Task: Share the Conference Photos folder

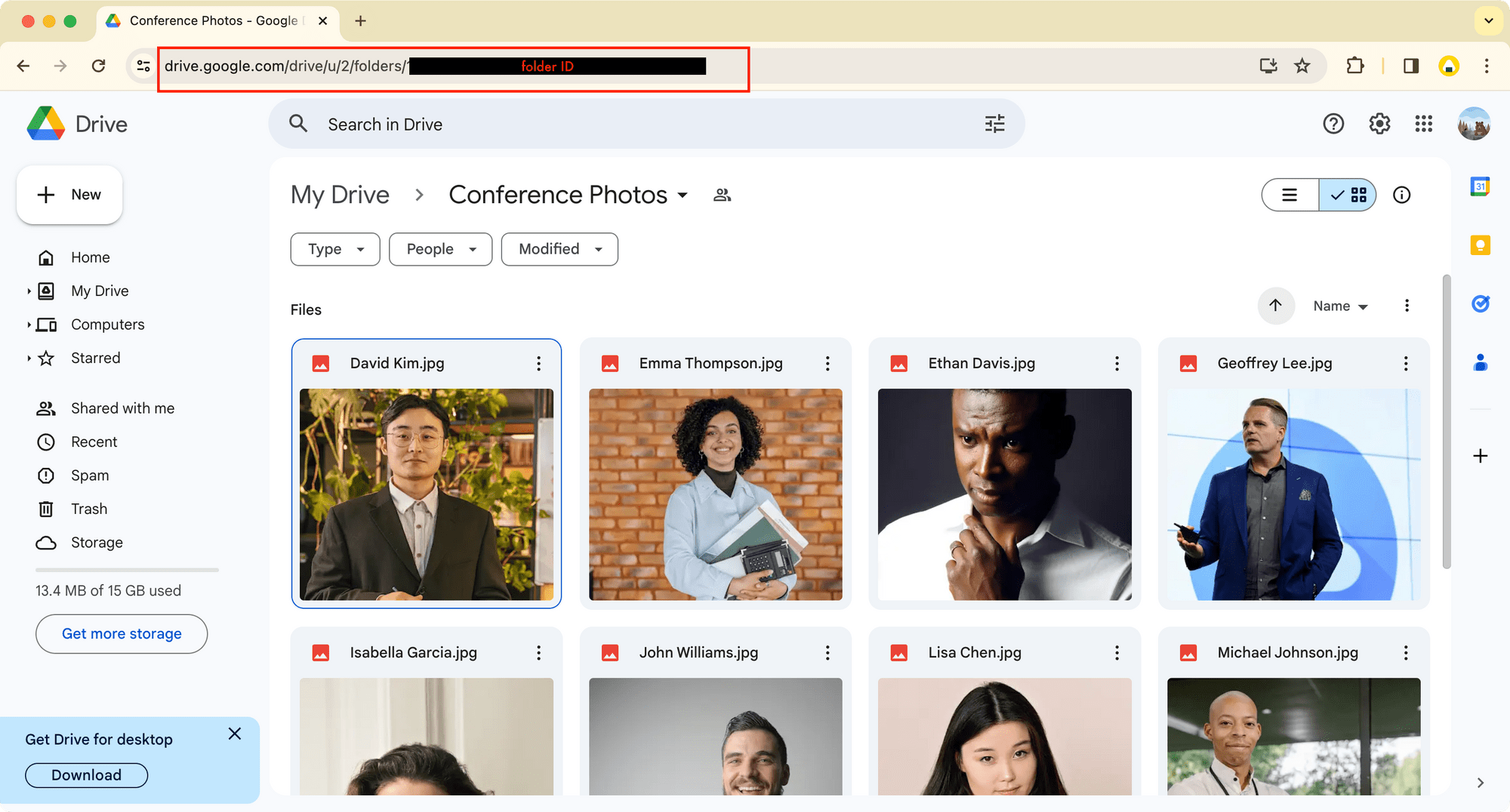Action: click(x=722, y=194)
